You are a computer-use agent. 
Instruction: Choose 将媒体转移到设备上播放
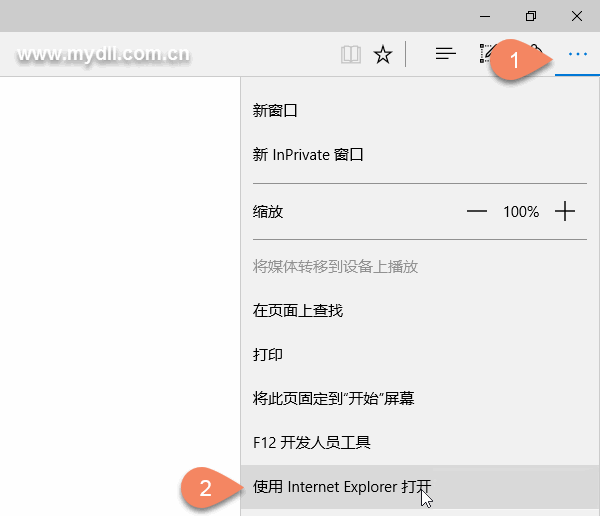click(x=420, y=266)
